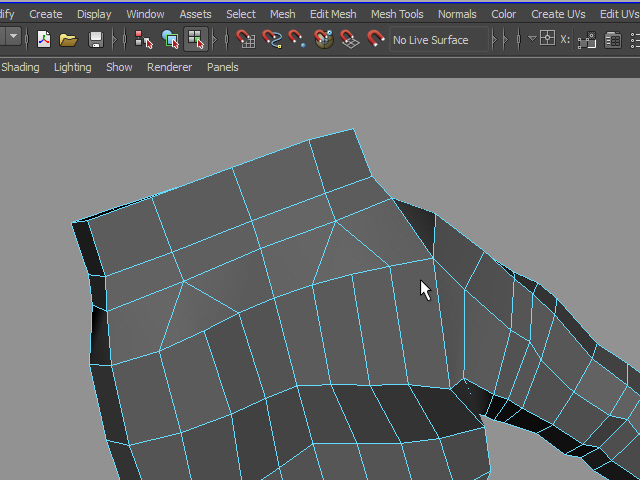Open the input mode dropdown triangle

click(532, 39)
